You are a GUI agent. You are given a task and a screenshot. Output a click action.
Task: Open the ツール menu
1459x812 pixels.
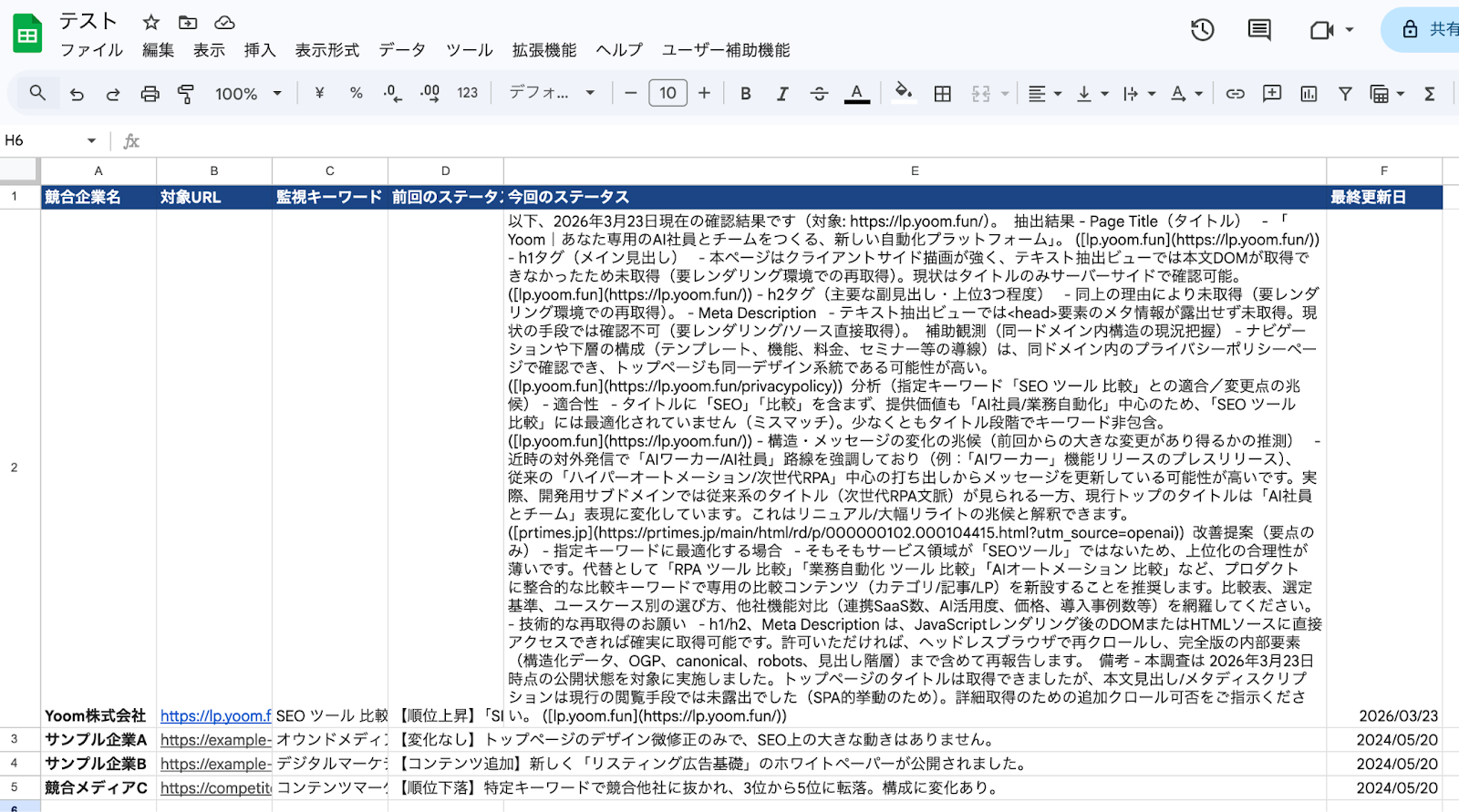click(x=470, y=50)
